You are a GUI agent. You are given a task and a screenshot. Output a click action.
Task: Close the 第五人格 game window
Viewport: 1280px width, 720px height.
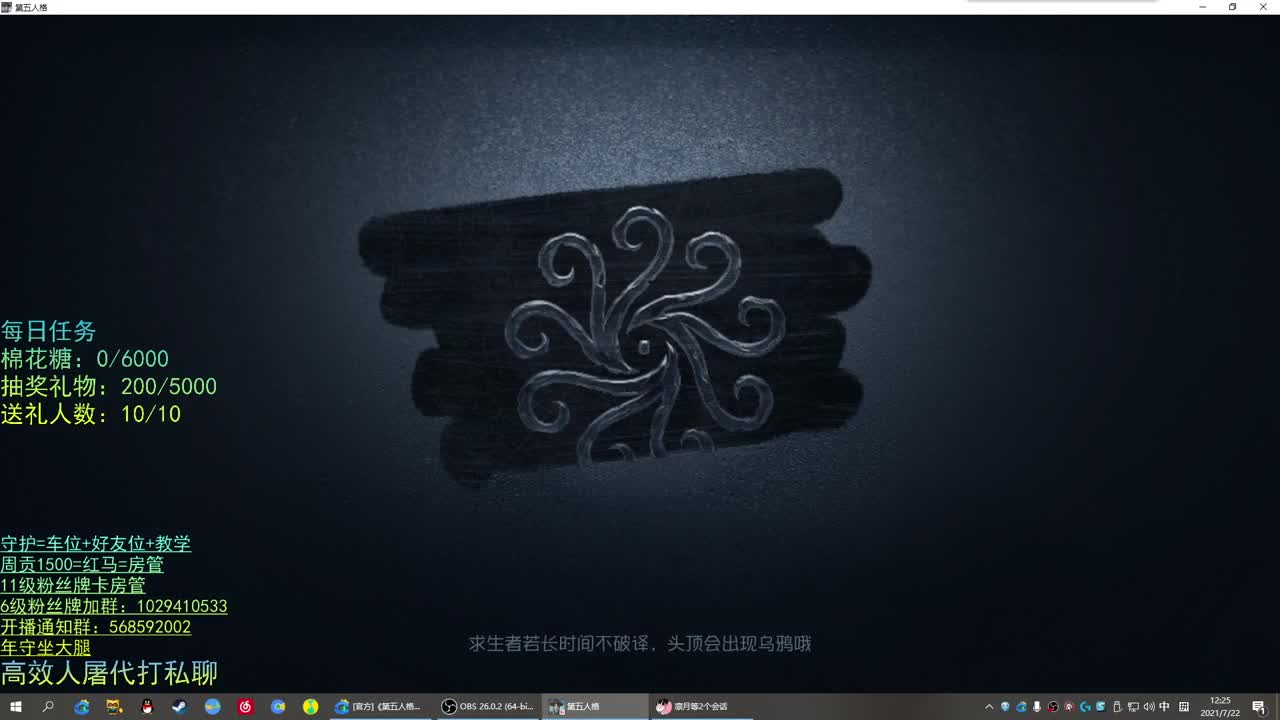(x=1263, y=7)
